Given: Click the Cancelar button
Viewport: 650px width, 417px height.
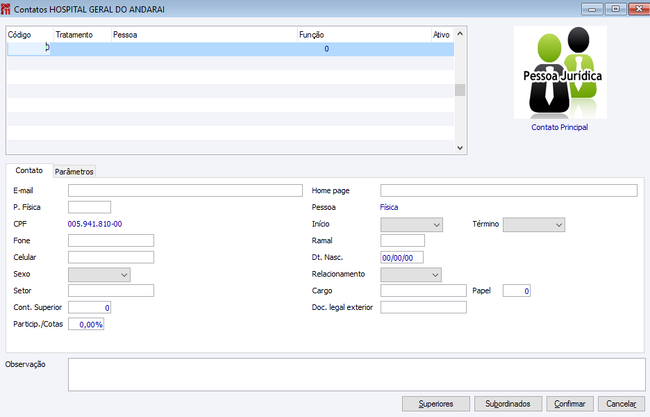Looking at the screenshot, I should coord(621,404).
